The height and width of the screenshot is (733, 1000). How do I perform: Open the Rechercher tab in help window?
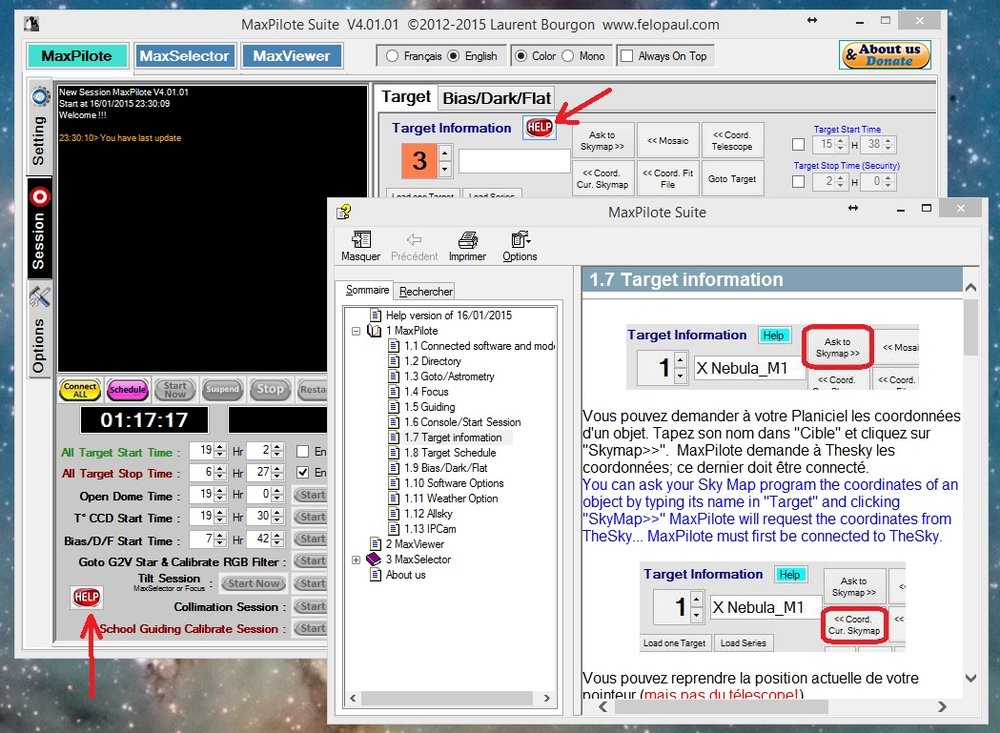coord(425,292)
